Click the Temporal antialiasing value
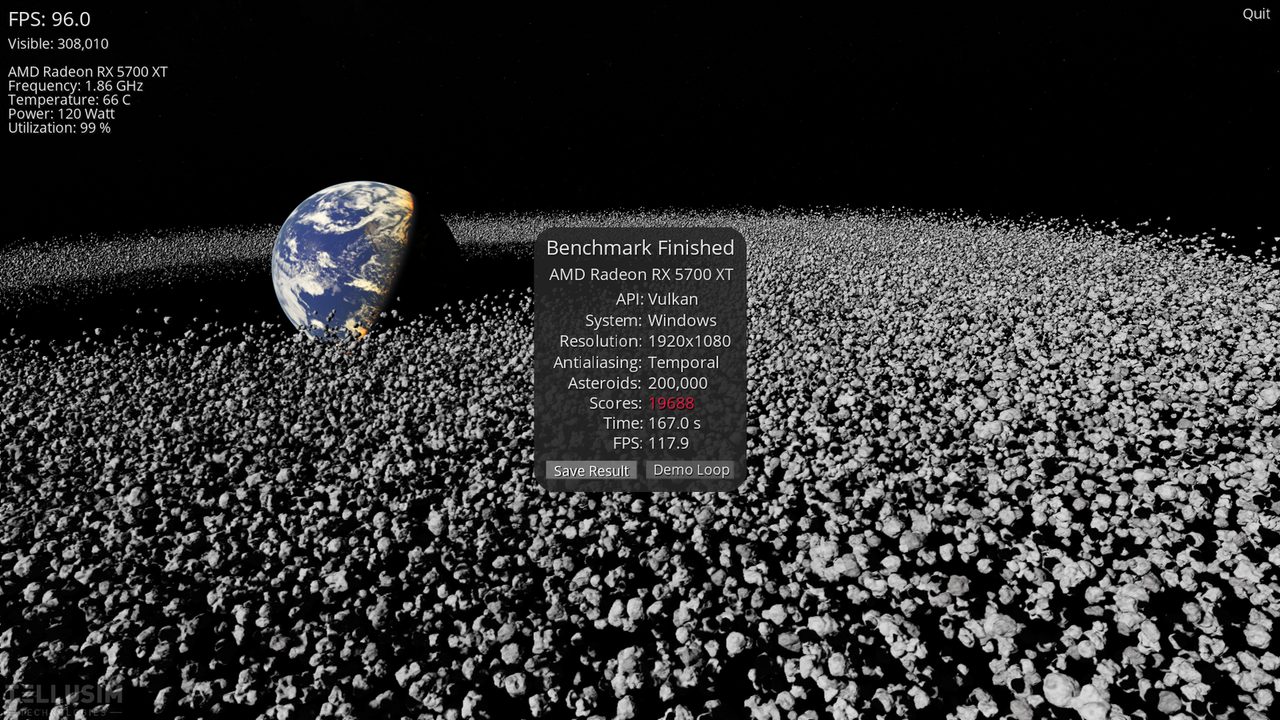The height and width of the screenshot is (720, 1280). (683, 362)
